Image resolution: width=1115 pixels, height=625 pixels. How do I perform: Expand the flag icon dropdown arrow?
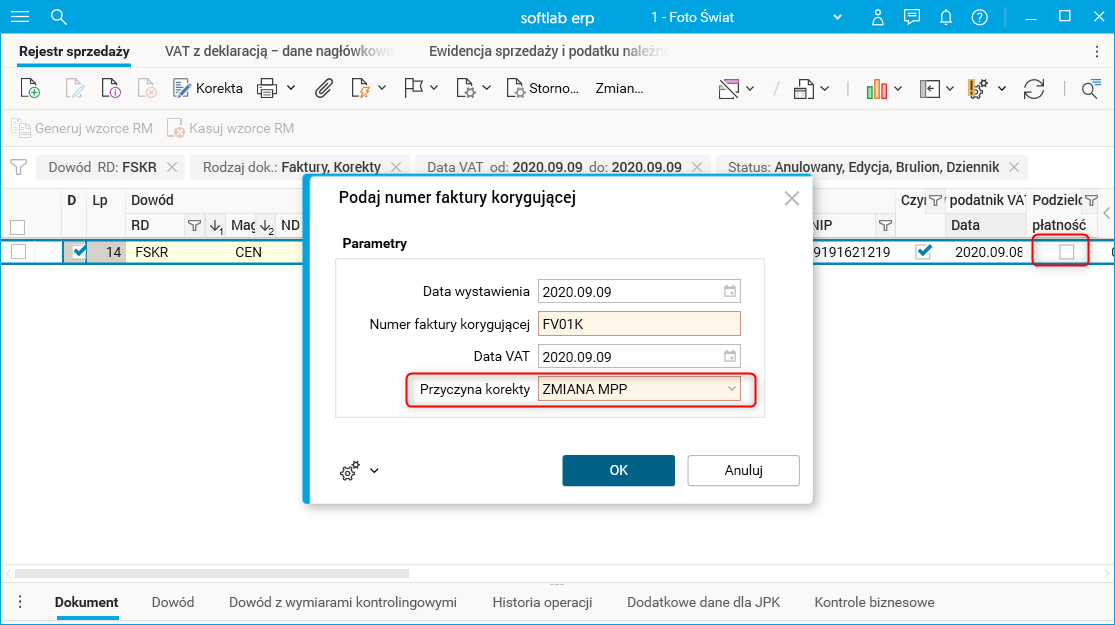[x=434, y=88]
